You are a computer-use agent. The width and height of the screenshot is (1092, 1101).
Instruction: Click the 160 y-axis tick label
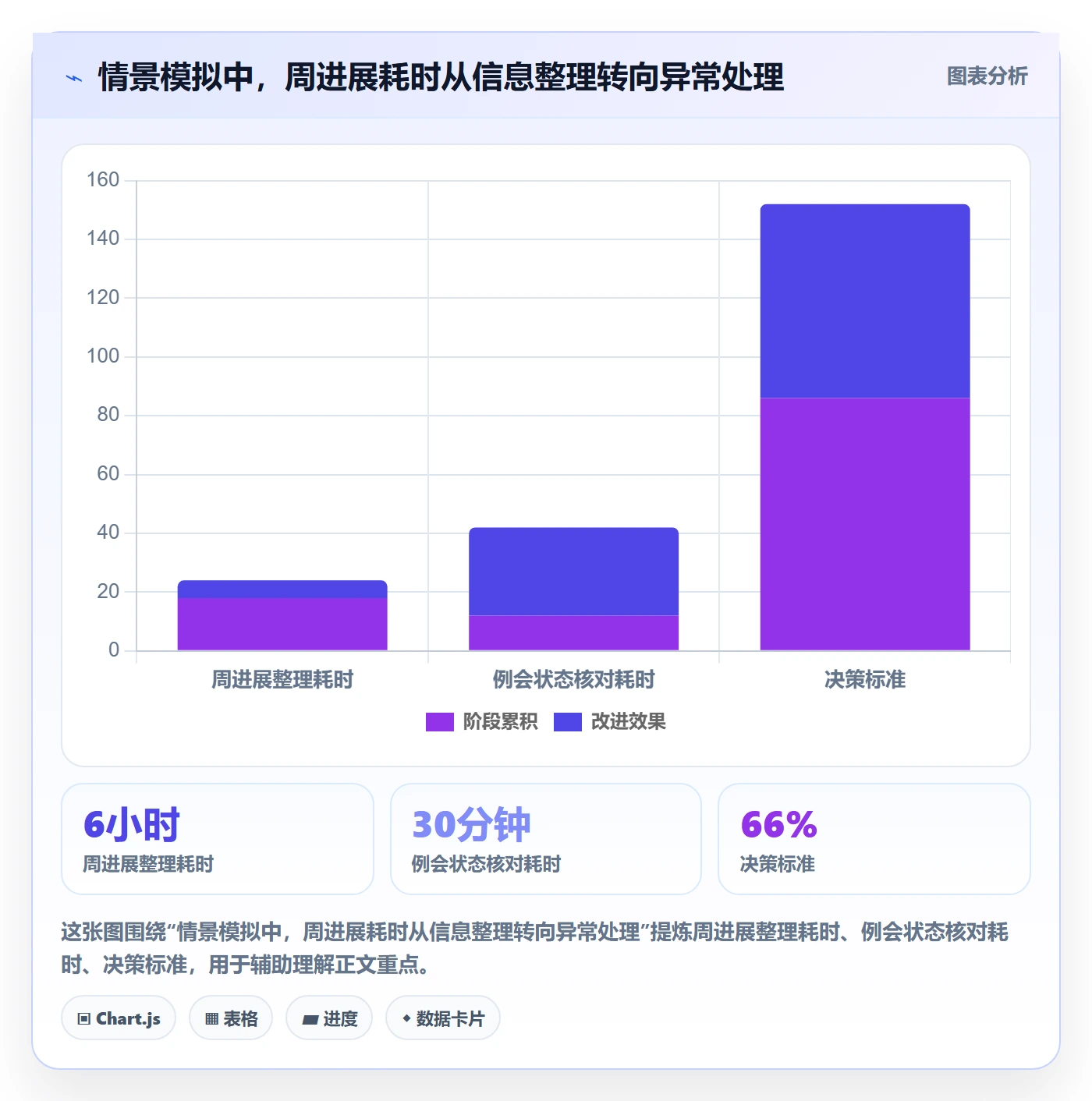click(x=103, y=180)
